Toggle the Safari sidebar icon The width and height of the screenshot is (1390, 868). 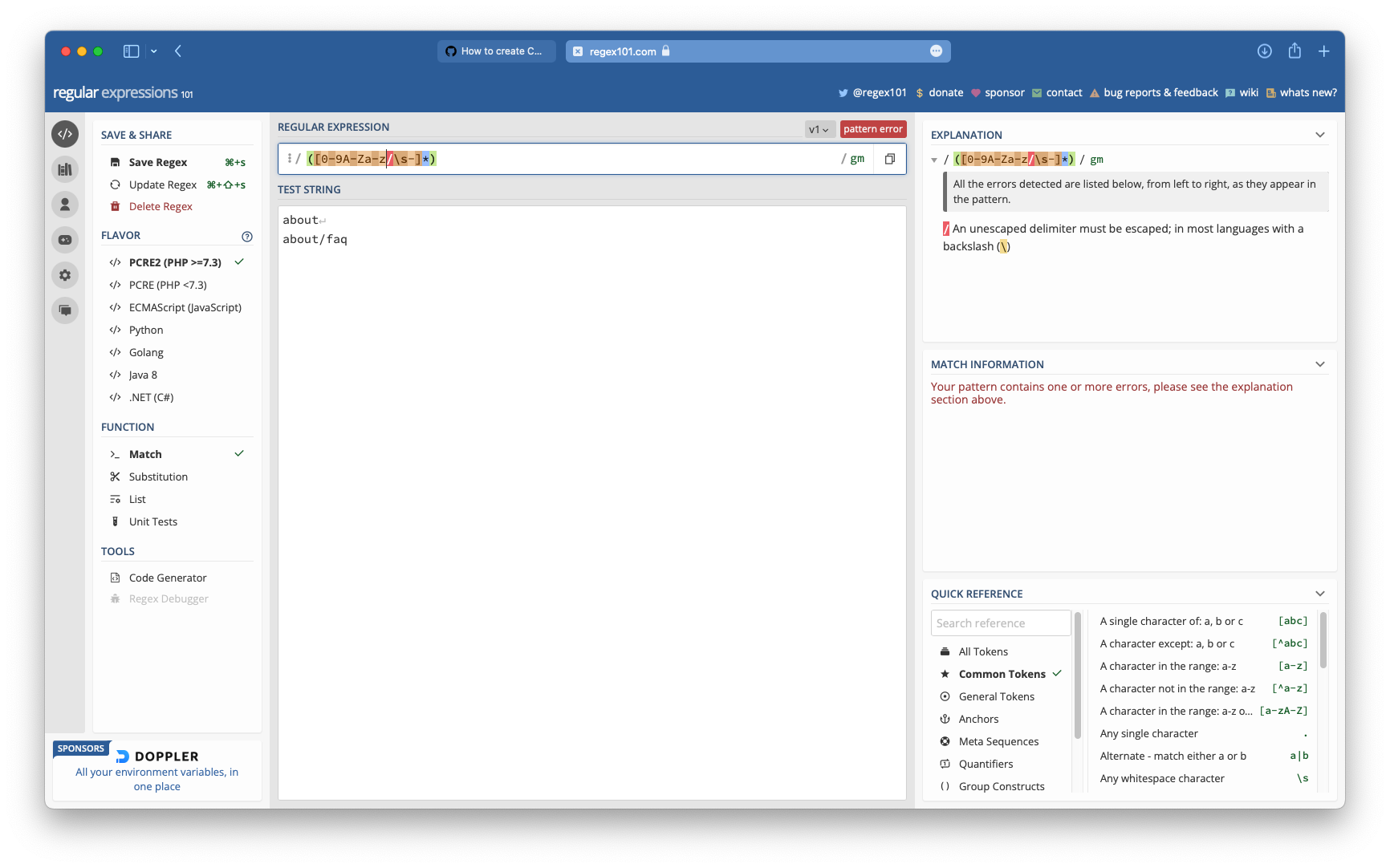132,51
